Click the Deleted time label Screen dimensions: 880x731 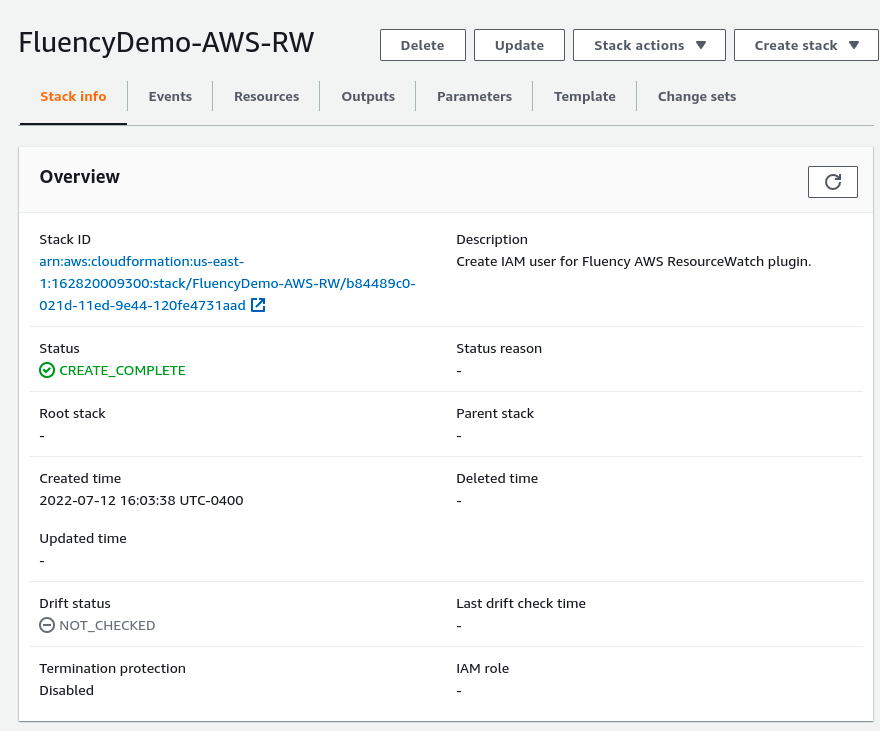pyautogui.click(x=497, y=478)
